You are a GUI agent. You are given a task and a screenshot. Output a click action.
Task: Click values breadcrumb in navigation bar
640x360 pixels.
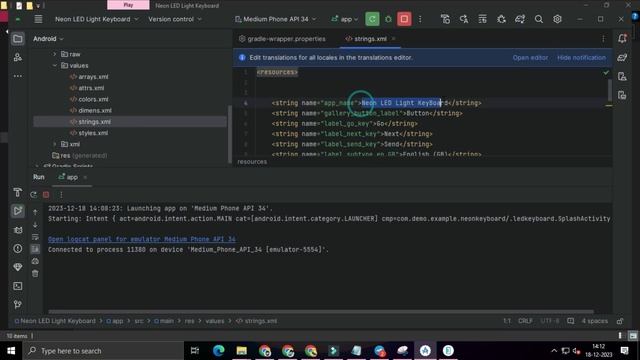pos(215,321)
